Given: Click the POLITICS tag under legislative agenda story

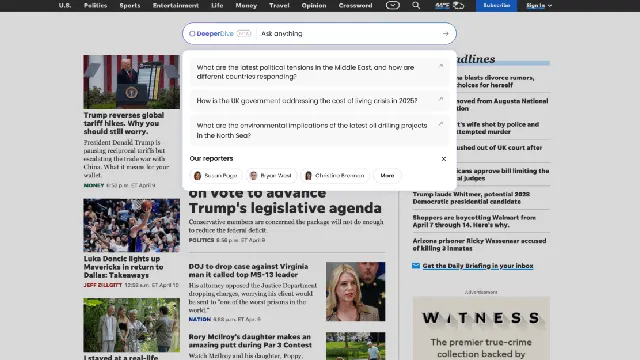Looking at the screenshot, I should [201, 240].
